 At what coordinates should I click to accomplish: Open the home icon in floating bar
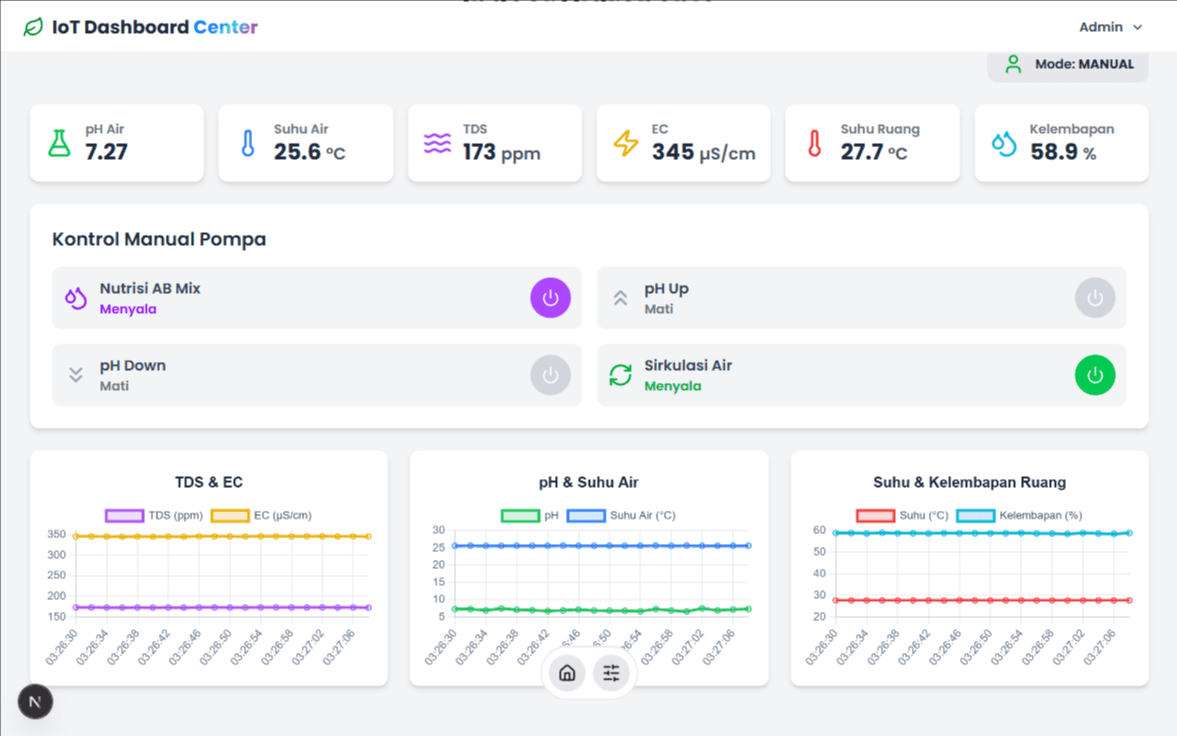pyautogui.click(x=567, y=673)
